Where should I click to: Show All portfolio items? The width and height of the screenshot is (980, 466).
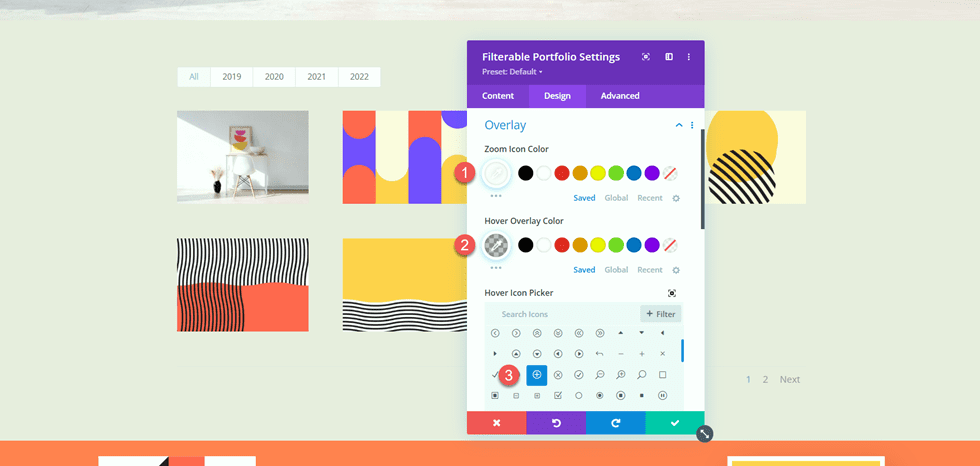coord(194,77)
